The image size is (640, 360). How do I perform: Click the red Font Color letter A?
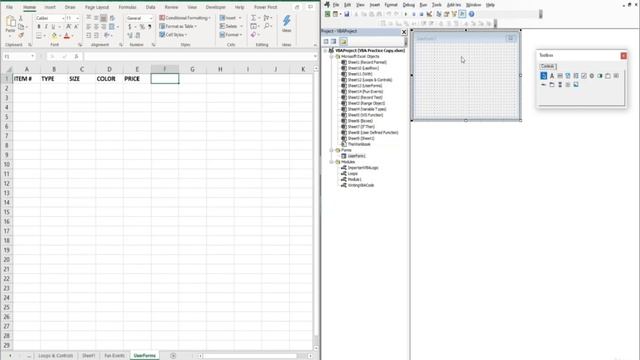[x=67, y=36]
